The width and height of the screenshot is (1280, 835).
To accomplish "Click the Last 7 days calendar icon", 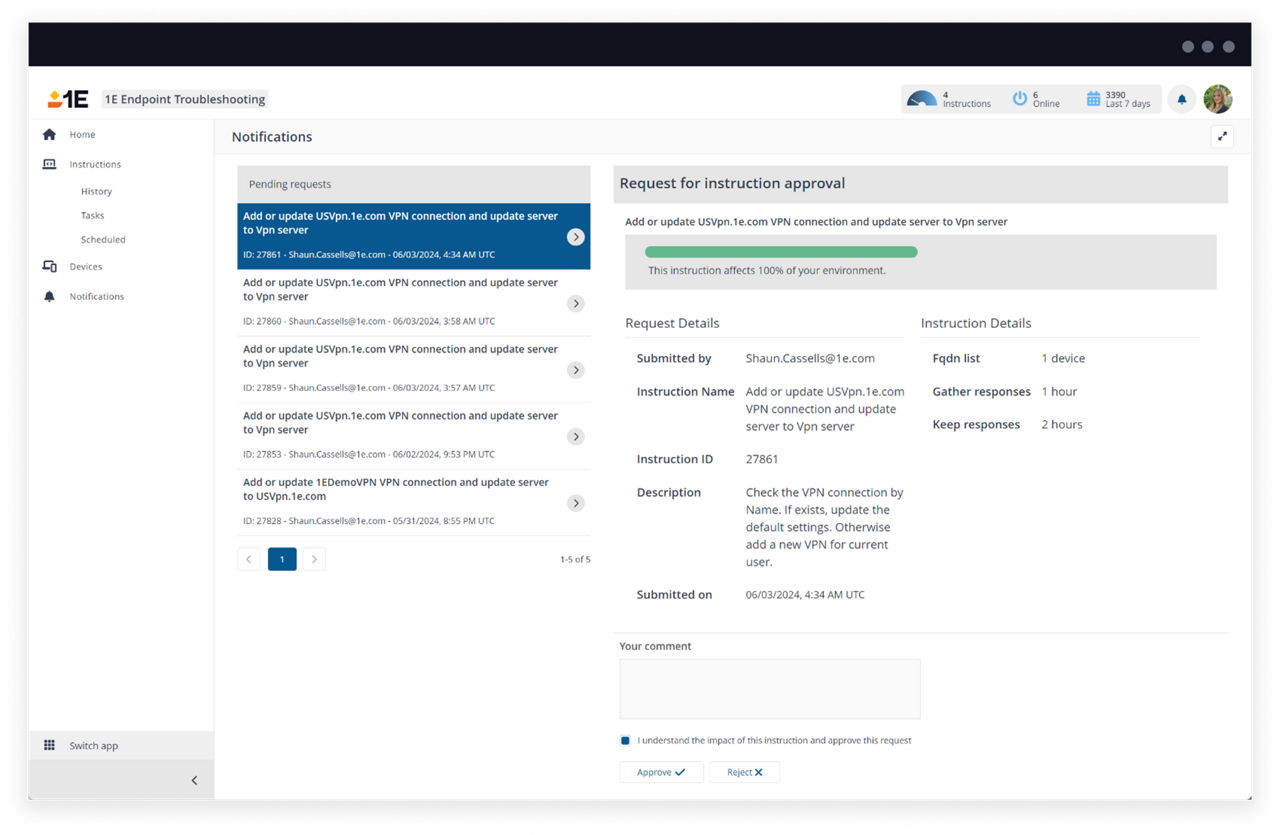I will pyautogui.click(x=1093, y=99).
